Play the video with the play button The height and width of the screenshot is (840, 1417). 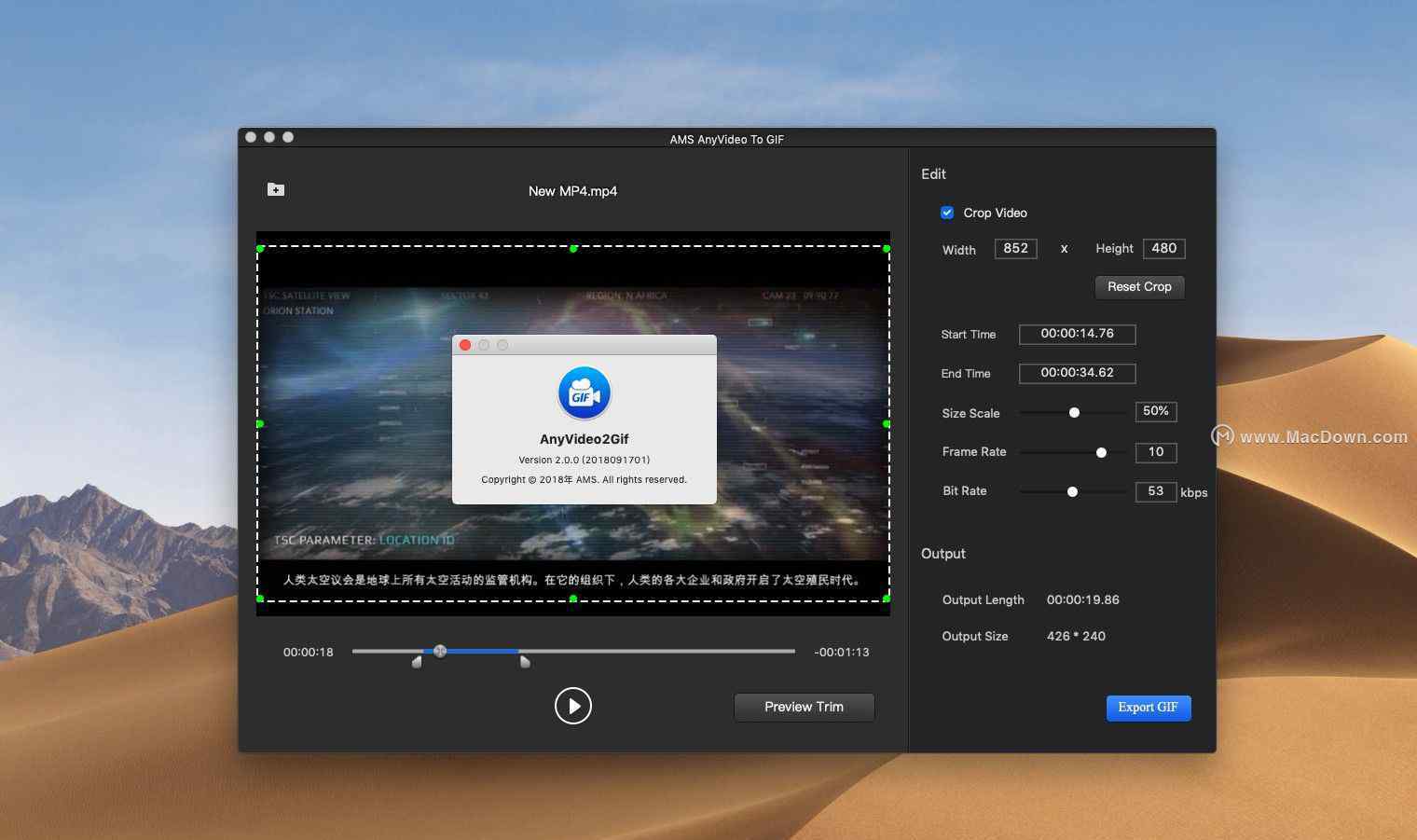coord(573,706)
